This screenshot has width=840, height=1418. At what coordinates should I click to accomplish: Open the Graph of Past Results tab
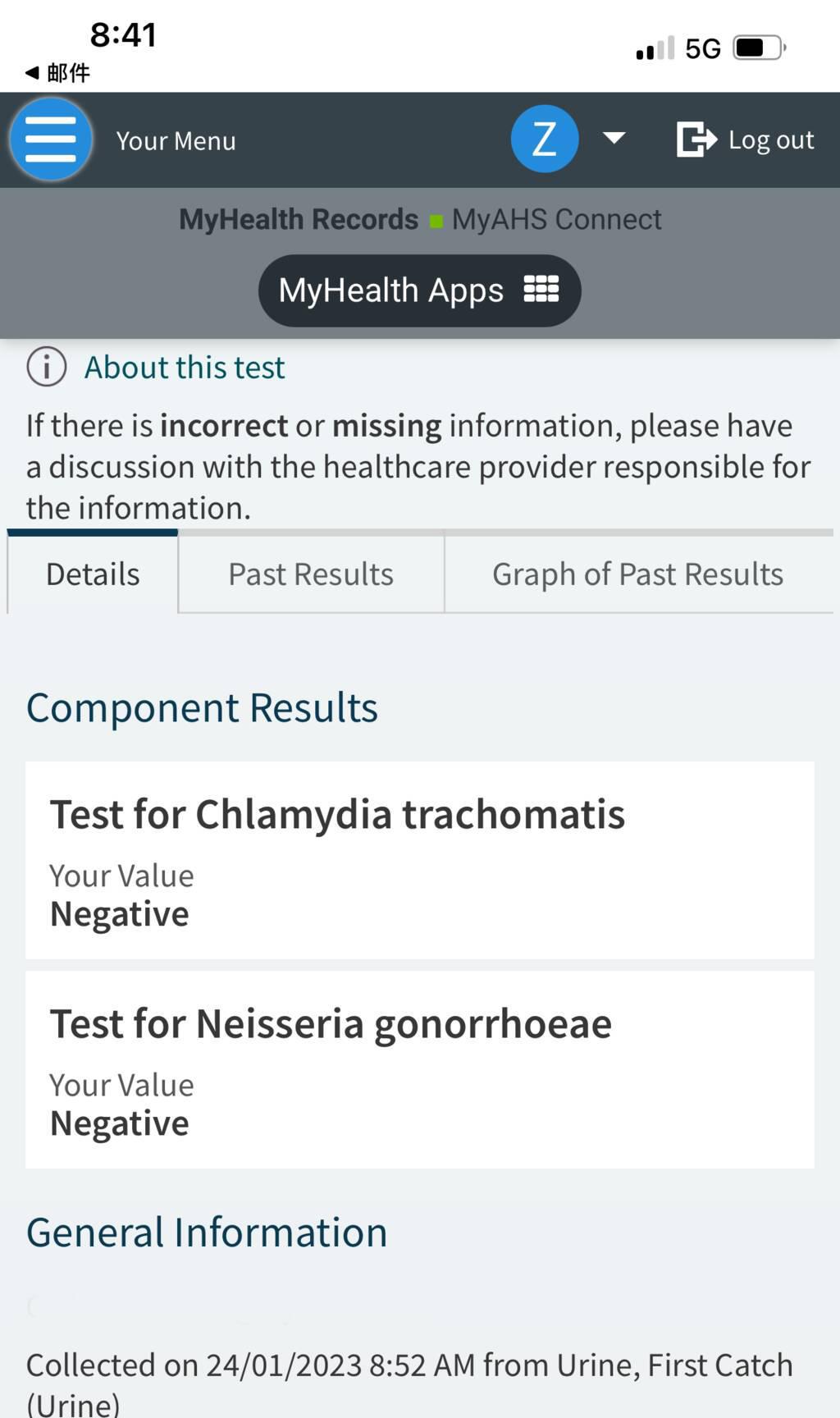[637, 574]
